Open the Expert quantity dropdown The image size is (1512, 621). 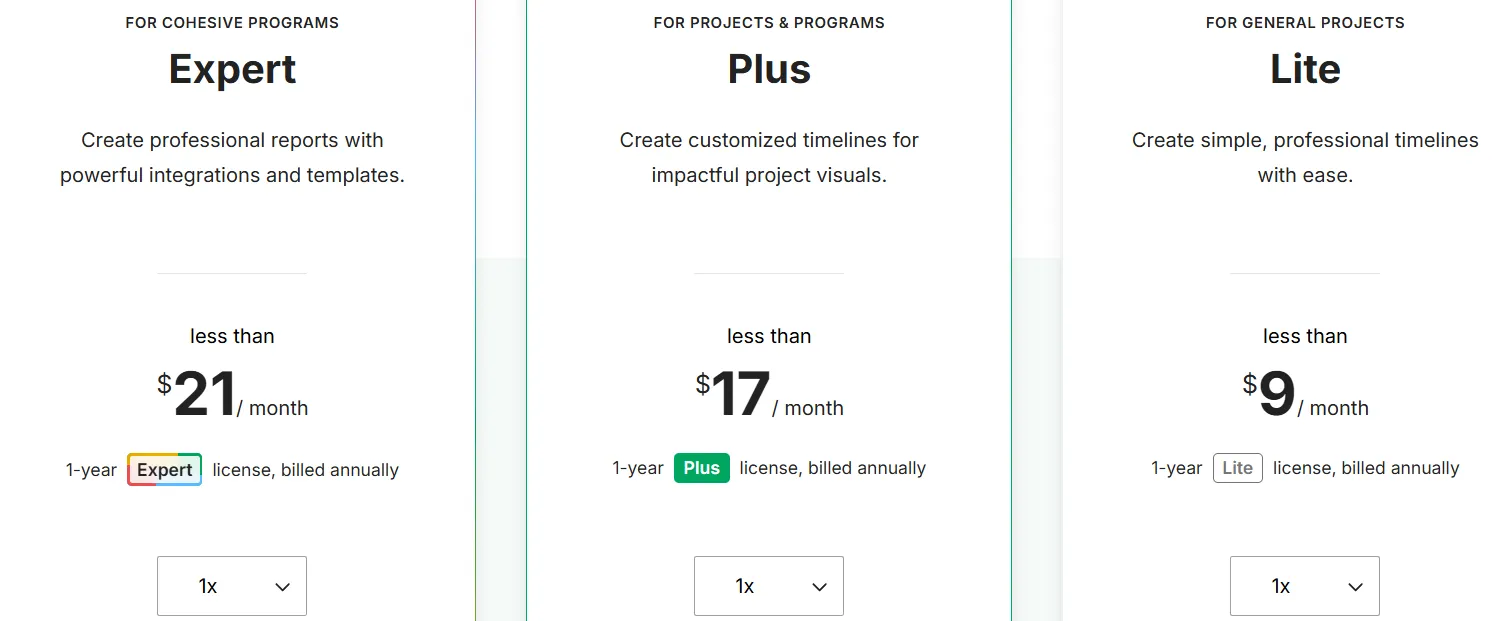pos(232,586)
